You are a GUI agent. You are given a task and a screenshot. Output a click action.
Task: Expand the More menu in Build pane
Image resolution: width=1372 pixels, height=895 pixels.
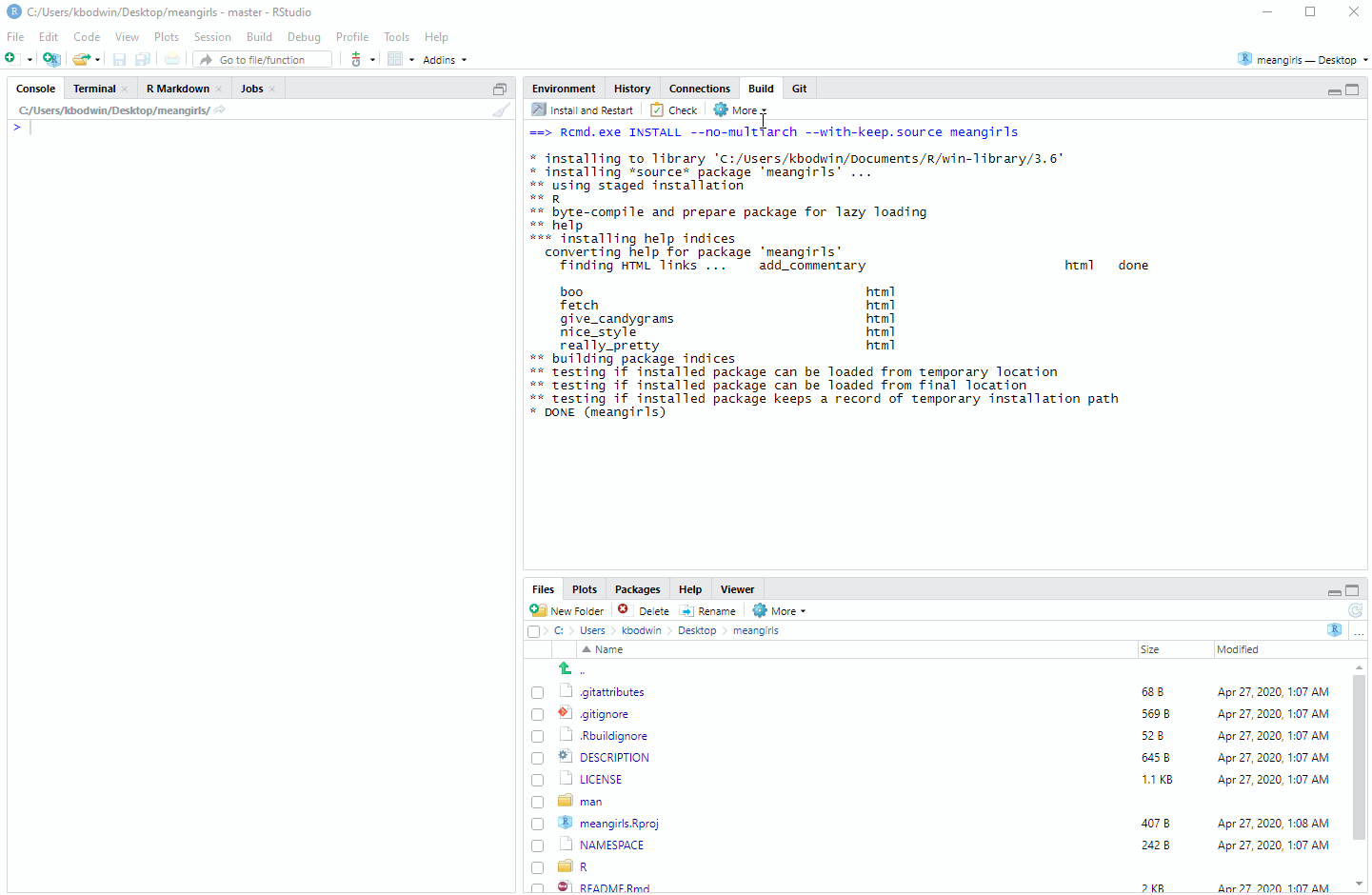741,110
